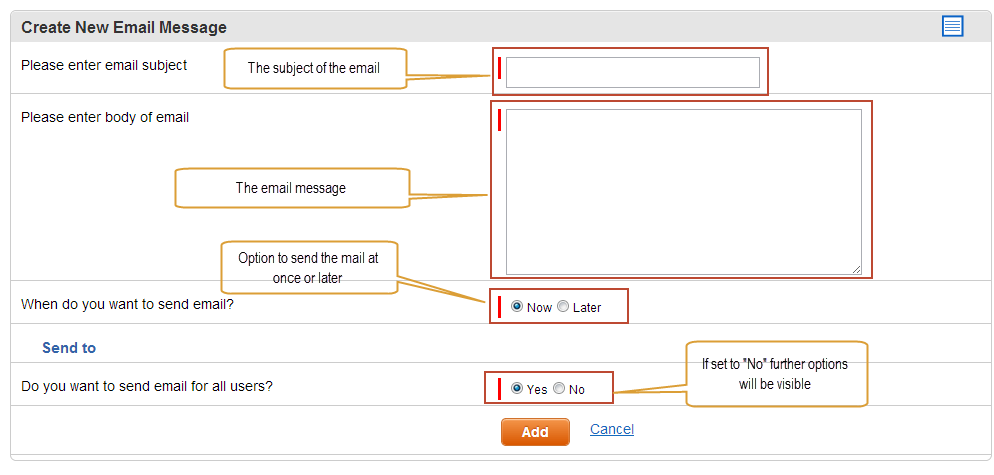Click the textarea resize handle corner

click(856, 270)
